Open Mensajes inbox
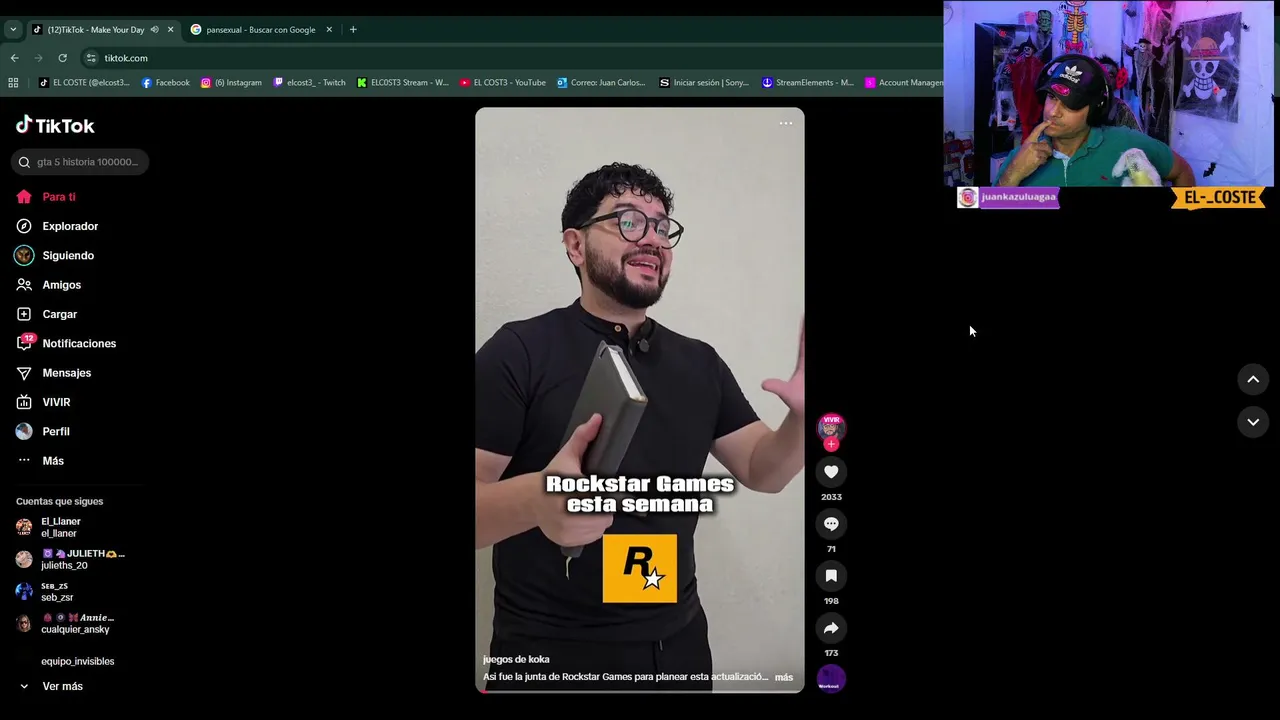 (53, 373)
